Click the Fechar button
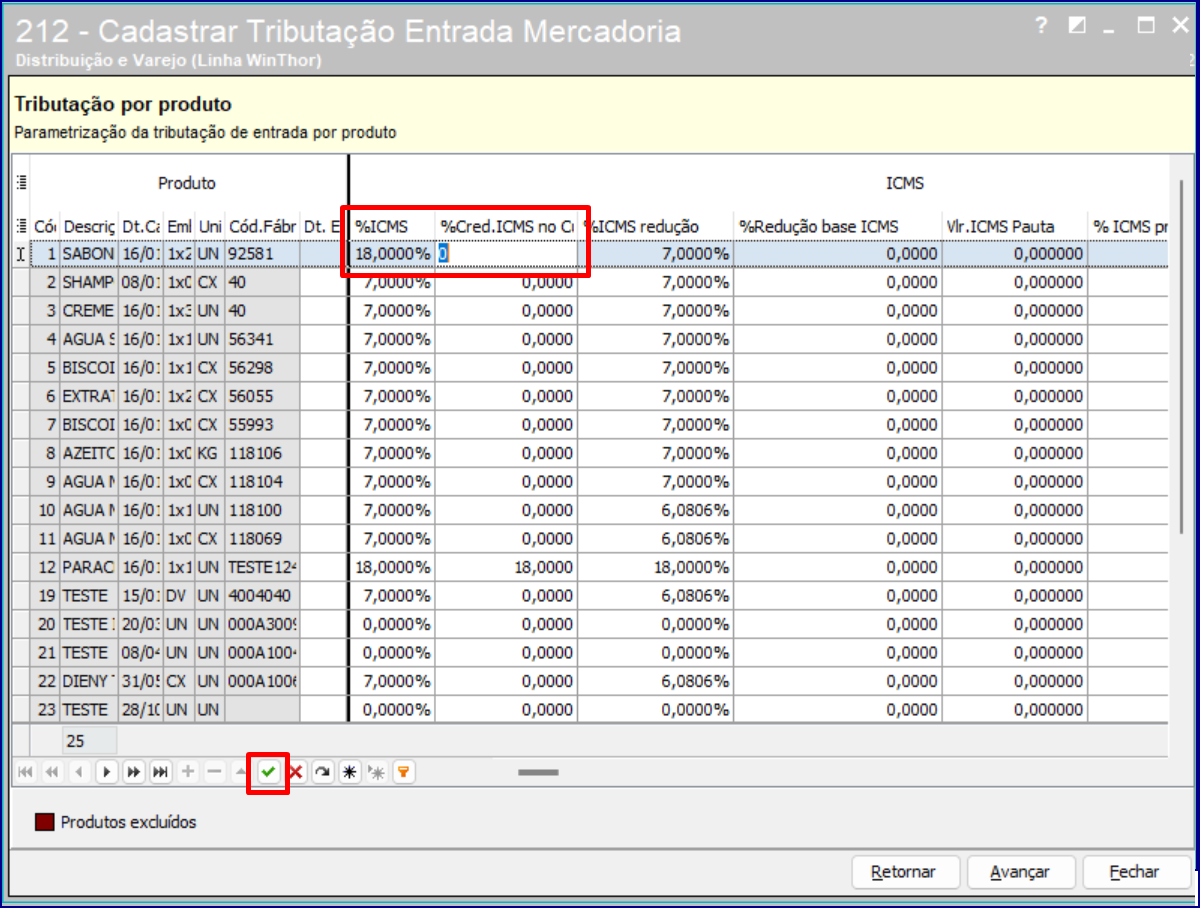The width and height of the screenshot is (1200, 908). [x=1134, y=872]
